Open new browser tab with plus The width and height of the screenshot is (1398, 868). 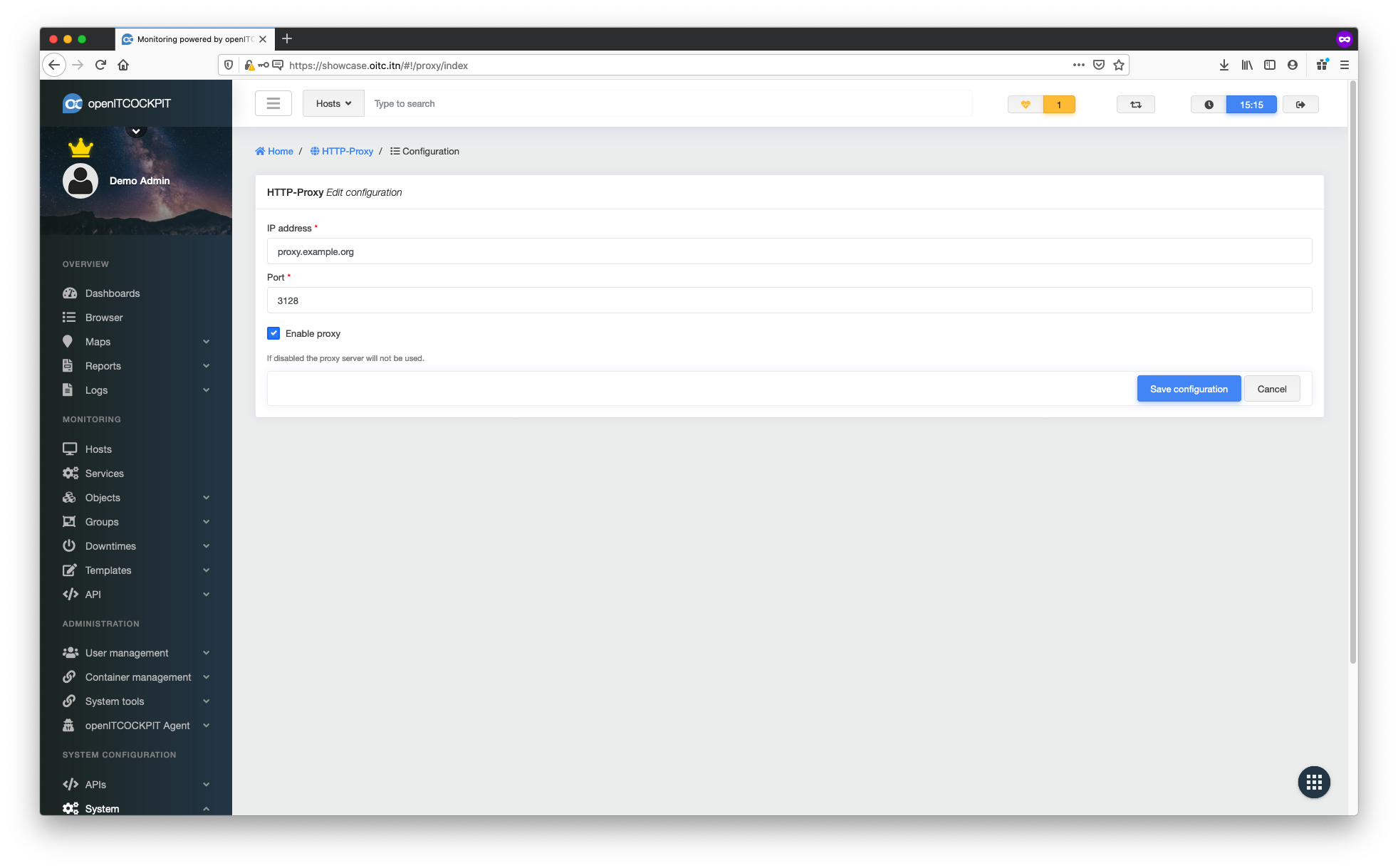coord(287,38)
